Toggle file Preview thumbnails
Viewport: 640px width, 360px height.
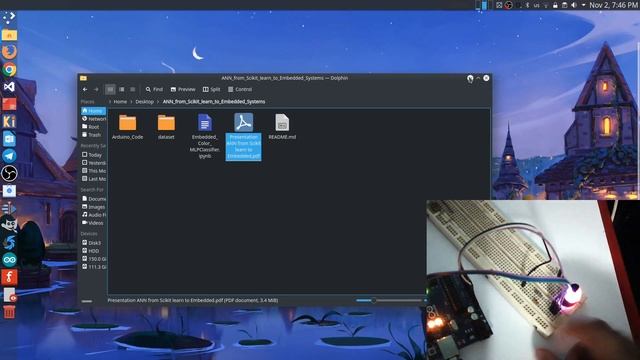183,89
